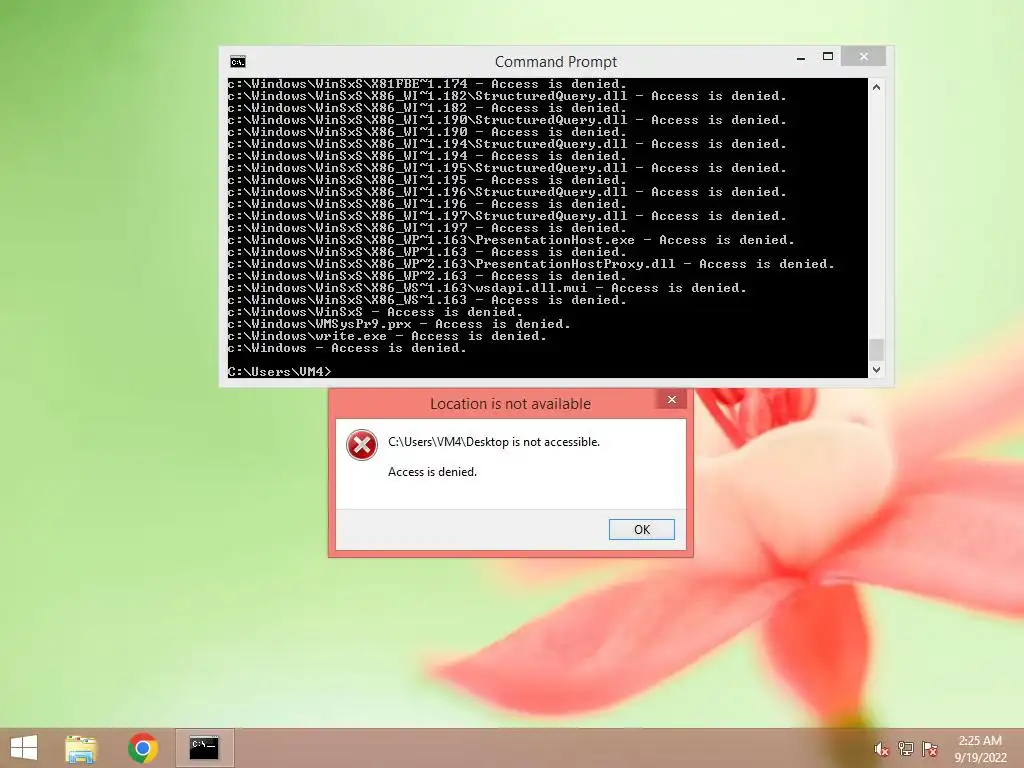The height and width of the screenshot is (768, 1024).
Task: Open Action Center flag icon
Action: 930,749
